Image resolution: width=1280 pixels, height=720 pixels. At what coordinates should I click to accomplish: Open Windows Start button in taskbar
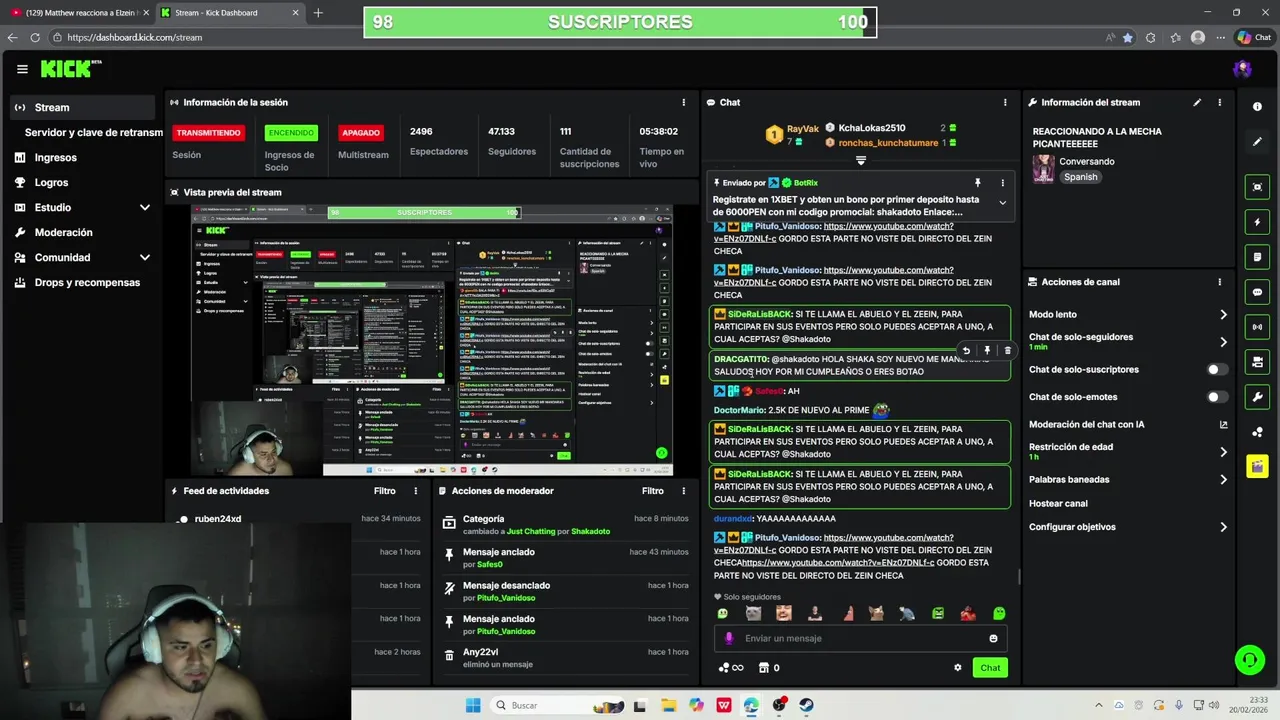point(473,705)
